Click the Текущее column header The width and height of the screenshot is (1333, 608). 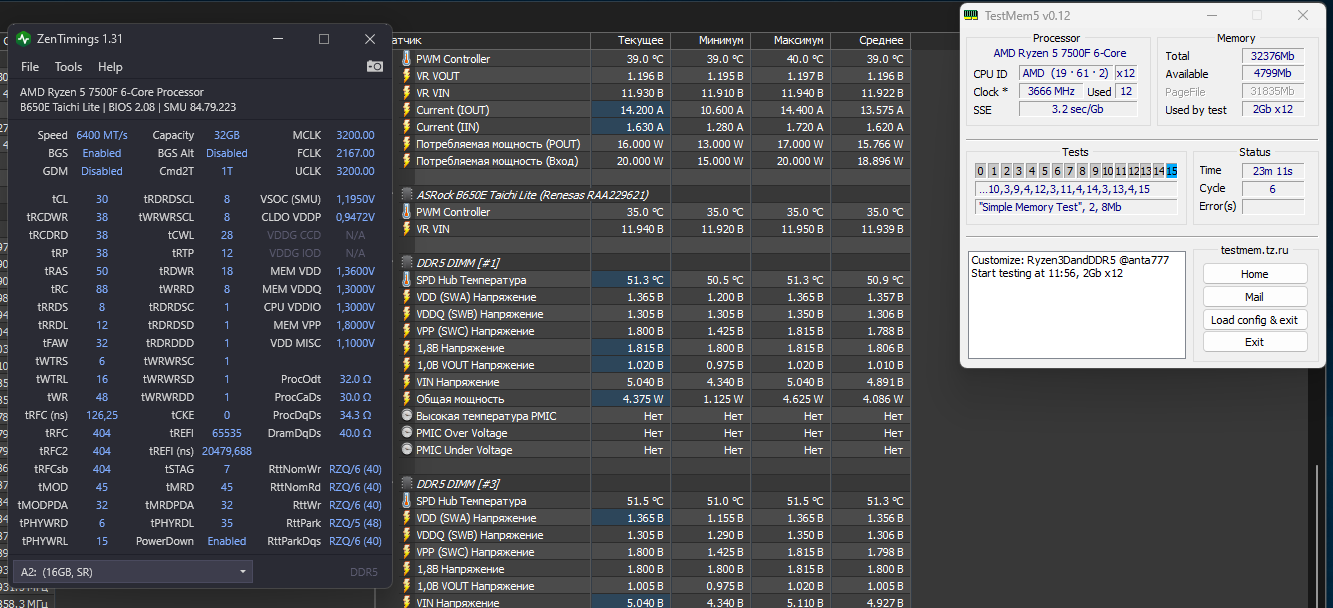tap(630, 40)
